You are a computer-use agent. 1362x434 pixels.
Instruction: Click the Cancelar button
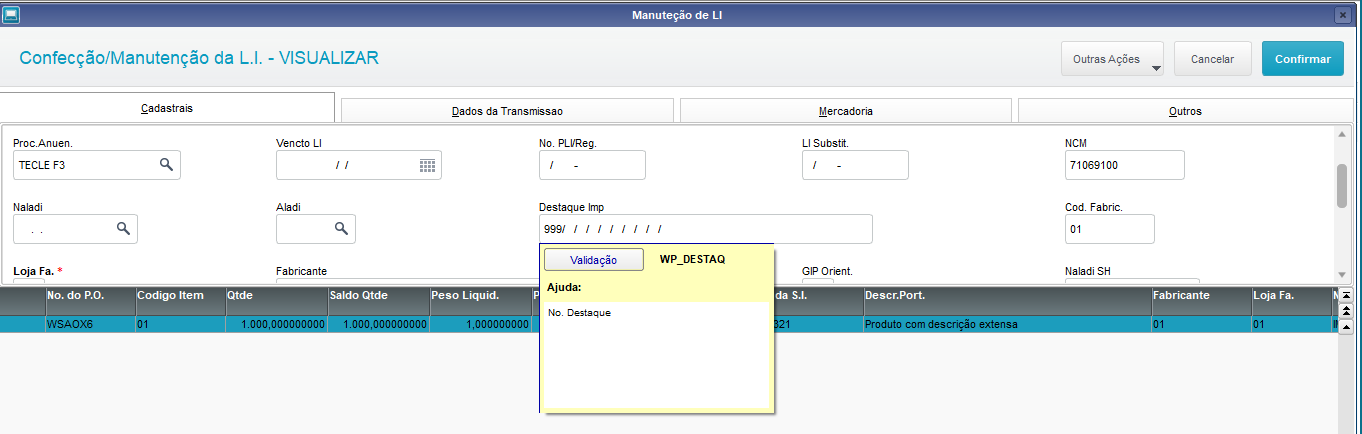click(x=1212, y=59)
